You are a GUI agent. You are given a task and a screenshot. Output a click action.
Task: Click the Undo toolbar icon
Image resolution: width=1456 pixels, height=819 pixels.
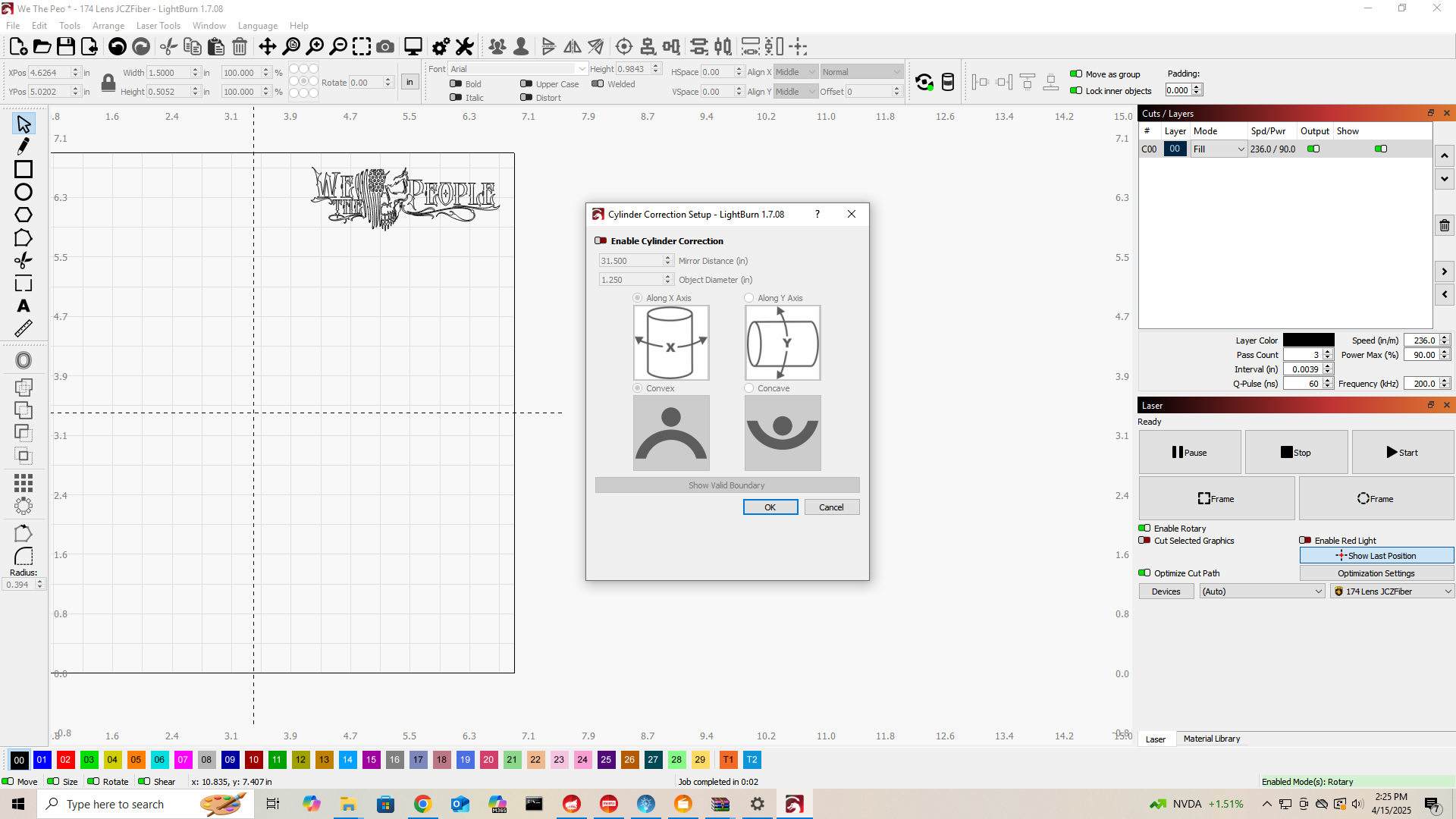pyautogui.click(x=117, y=47)
